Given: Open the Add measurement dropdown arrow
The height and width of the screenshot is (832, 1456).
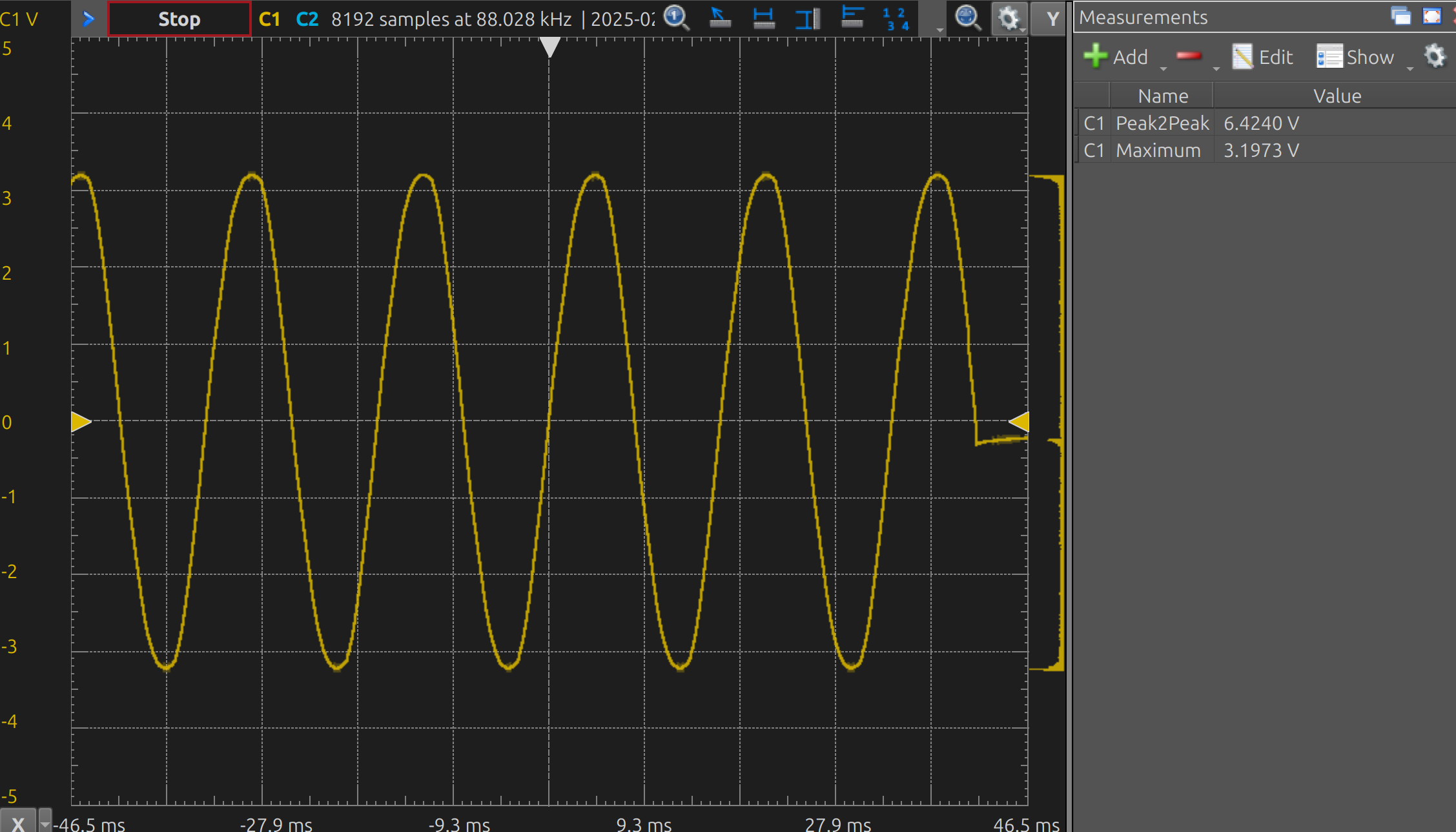Looking at the screenshot, I should (x=1164, y=67).
